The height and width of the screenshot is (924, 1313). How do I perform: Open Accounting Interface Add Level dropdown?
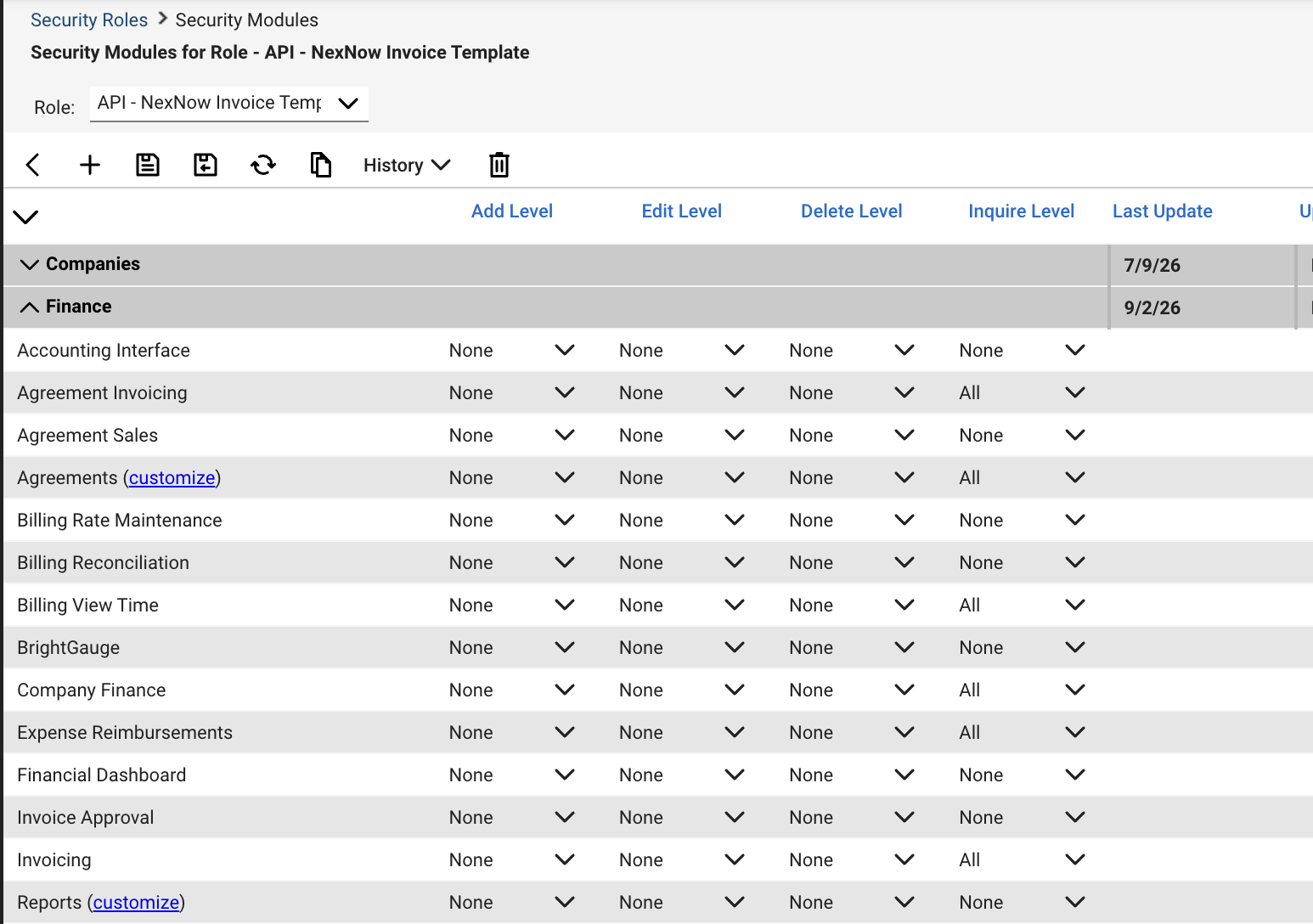pos(512,350)
